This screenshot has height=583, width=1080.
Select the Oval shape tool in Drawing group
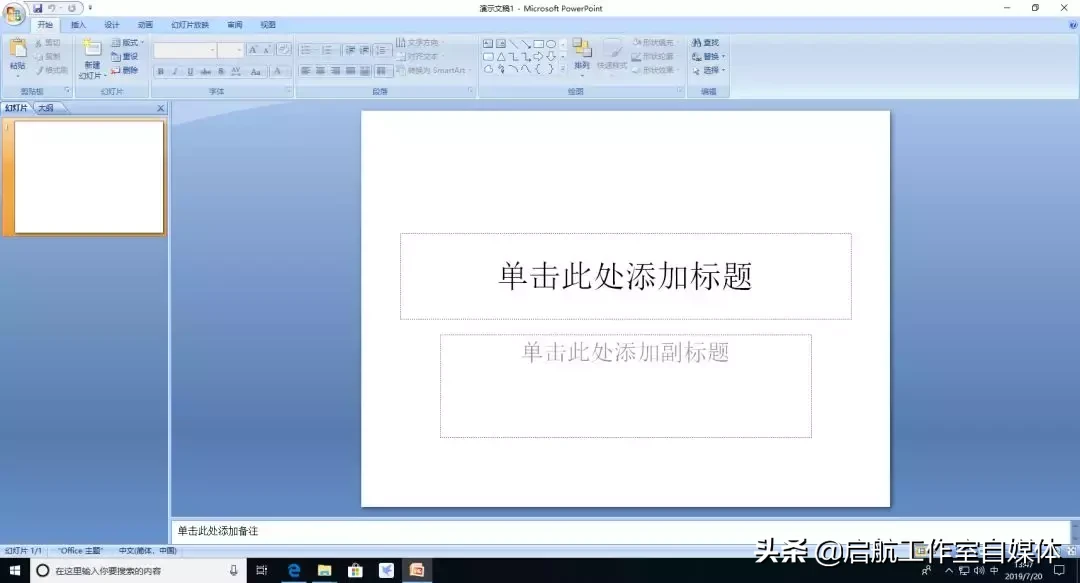pyautogui.click(x=552, y=42)
